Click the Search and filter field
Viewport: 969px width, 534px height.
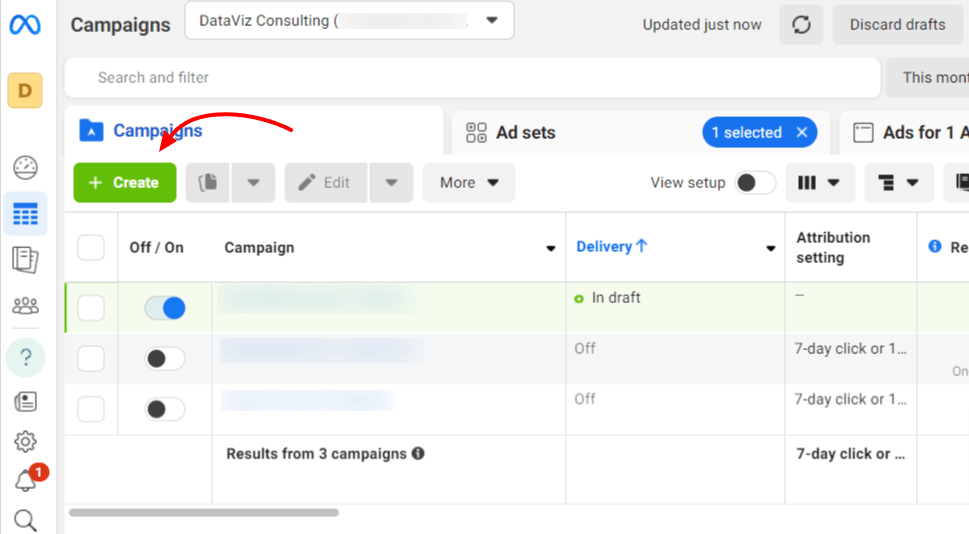pos(472,77)
